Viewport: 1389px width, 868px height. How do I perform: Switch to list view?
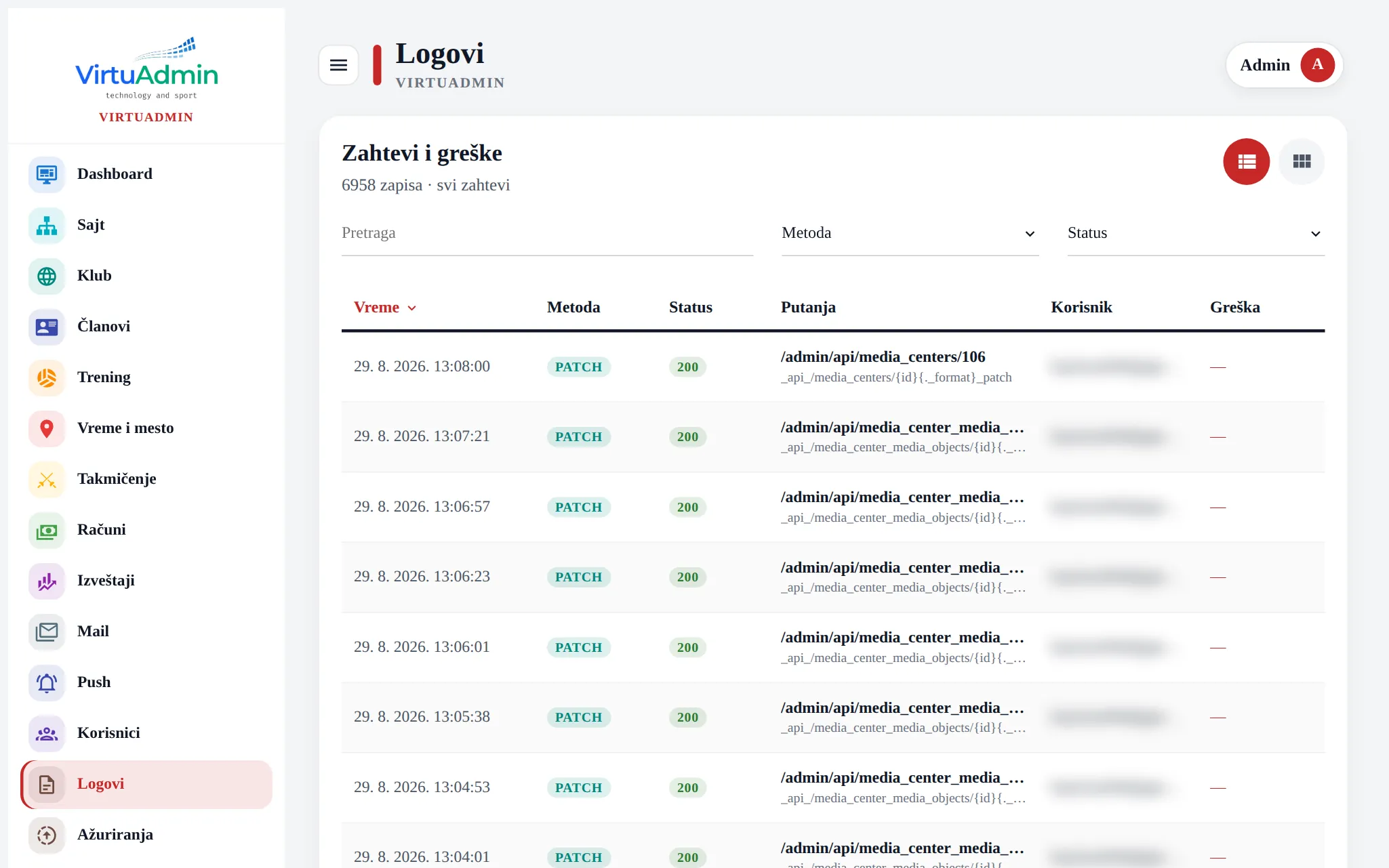click(x=1246, y=161)
